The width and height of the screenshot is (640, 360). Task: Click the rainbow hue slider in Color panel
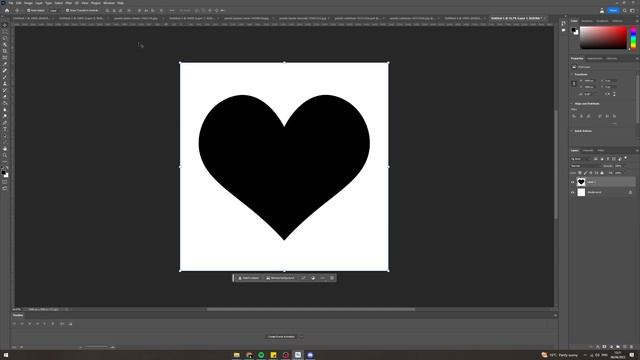pos(633,38)
